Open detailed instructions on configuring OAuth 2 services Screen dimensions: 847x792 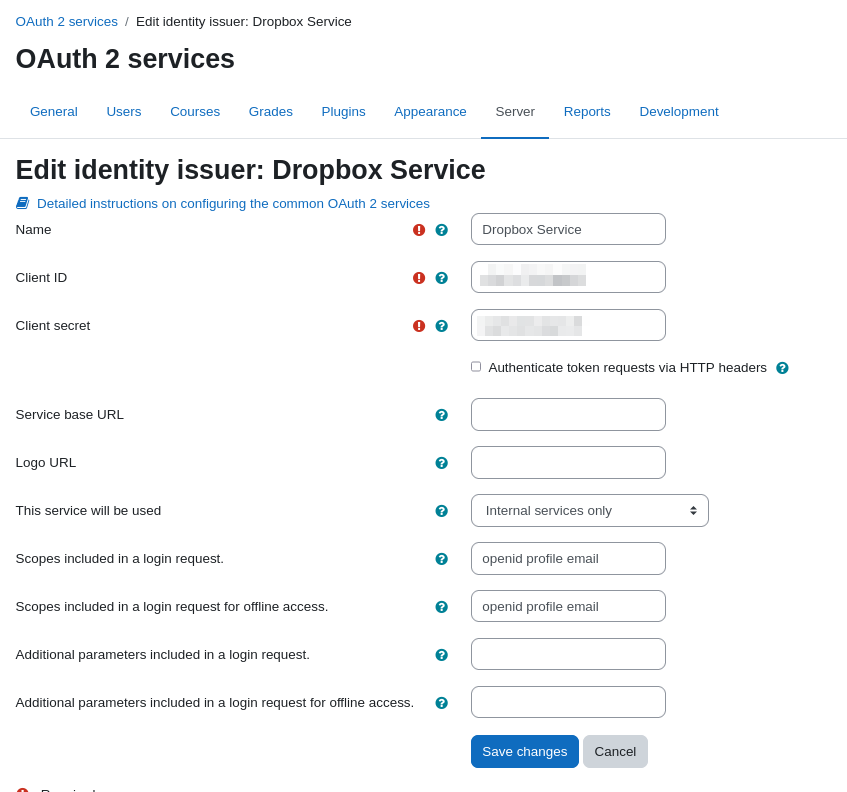click(233, 204)
